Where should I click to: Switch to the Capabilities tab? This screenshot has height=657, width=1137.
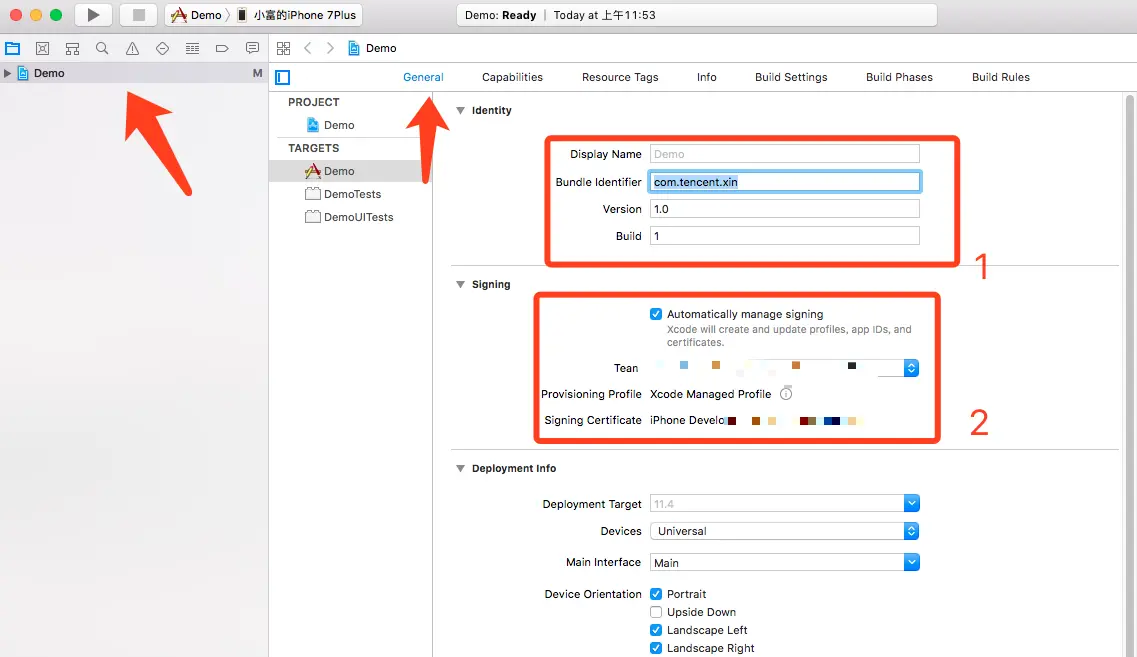tap(512, 77)
